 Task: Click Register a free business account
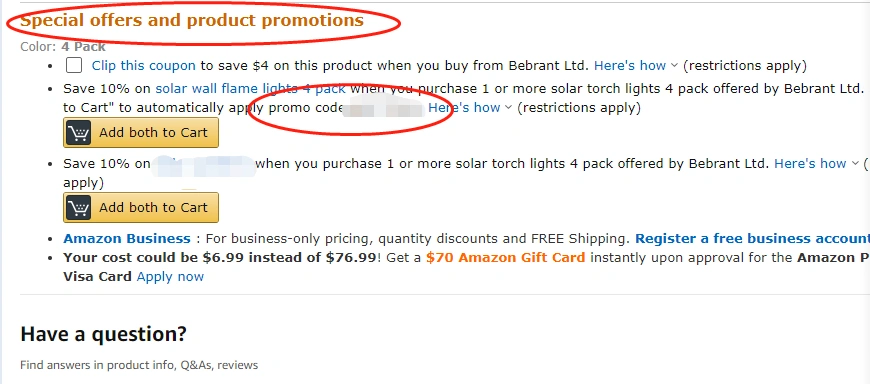pyautogui.click(x=752, y=239)
